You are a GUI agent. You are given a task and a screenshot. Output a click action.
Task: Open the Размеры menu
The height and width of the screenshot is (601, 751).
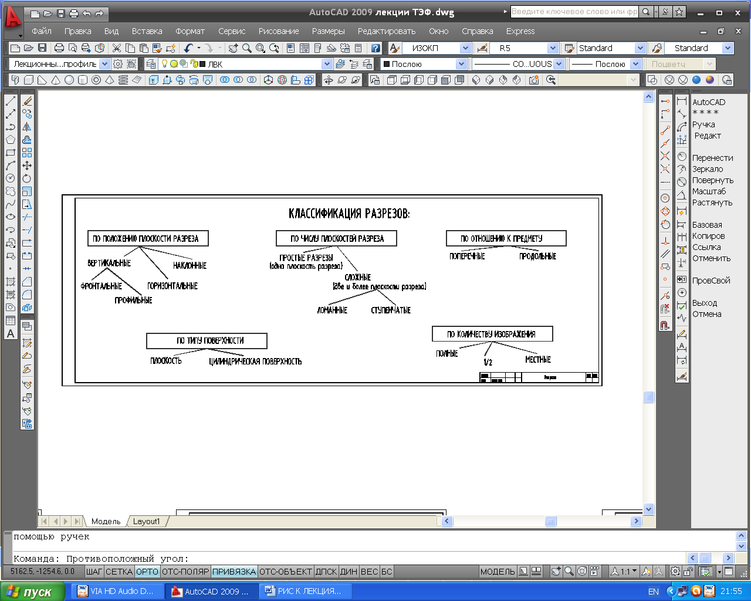(328, 31)
